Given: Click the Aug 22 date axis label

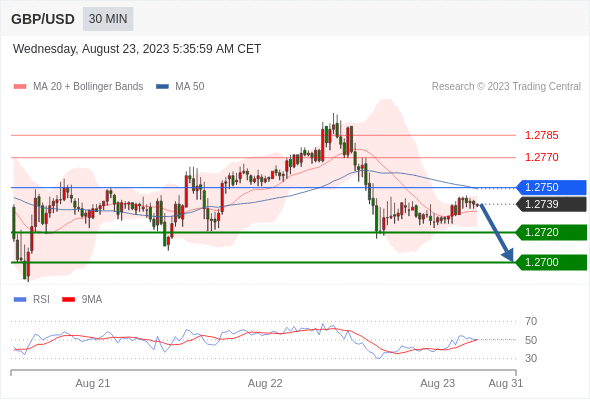Looking at the screenshot, I should [265, 383].
